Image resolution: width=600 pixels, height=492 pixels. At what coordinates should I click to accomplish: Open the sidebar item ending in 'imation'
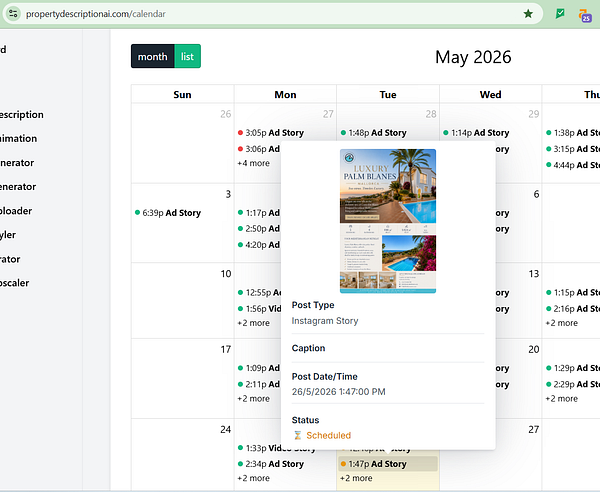[x=18, y=138]
